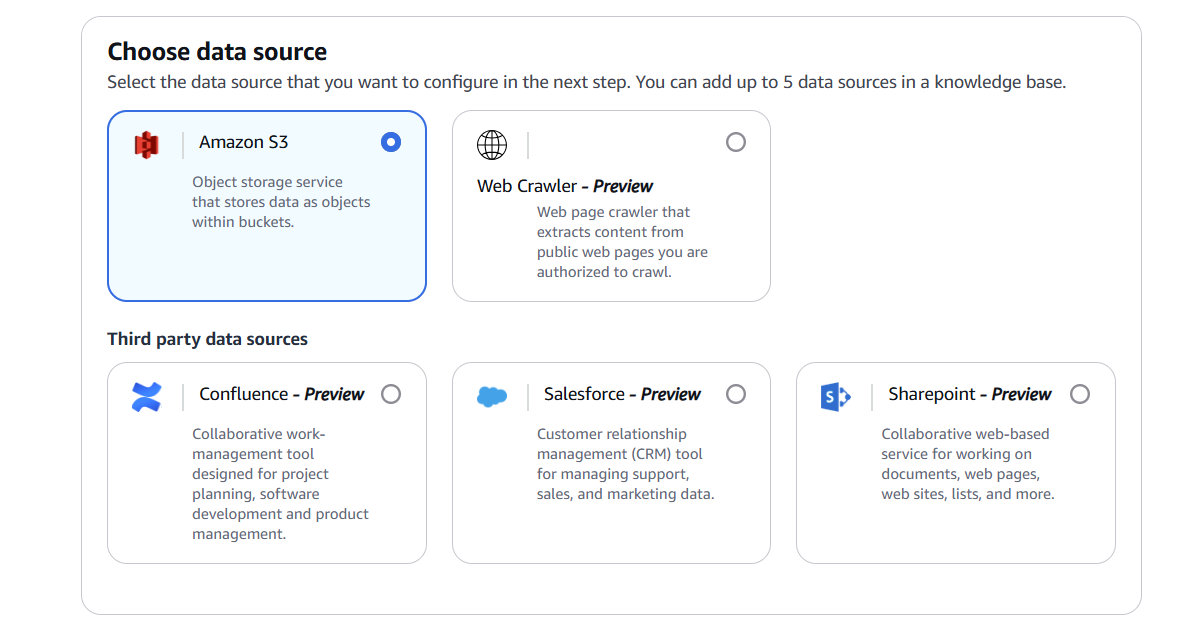Select the Web Crawler radio button
This screenshot has width=1187, height=626.
pyautogui.click(x=736, y=142)
